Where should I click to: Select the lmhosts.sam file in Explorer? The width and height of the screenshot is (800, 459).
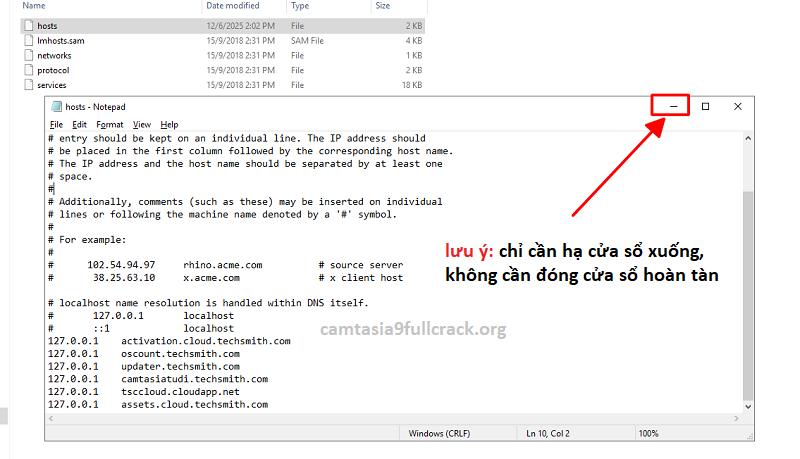222,40
